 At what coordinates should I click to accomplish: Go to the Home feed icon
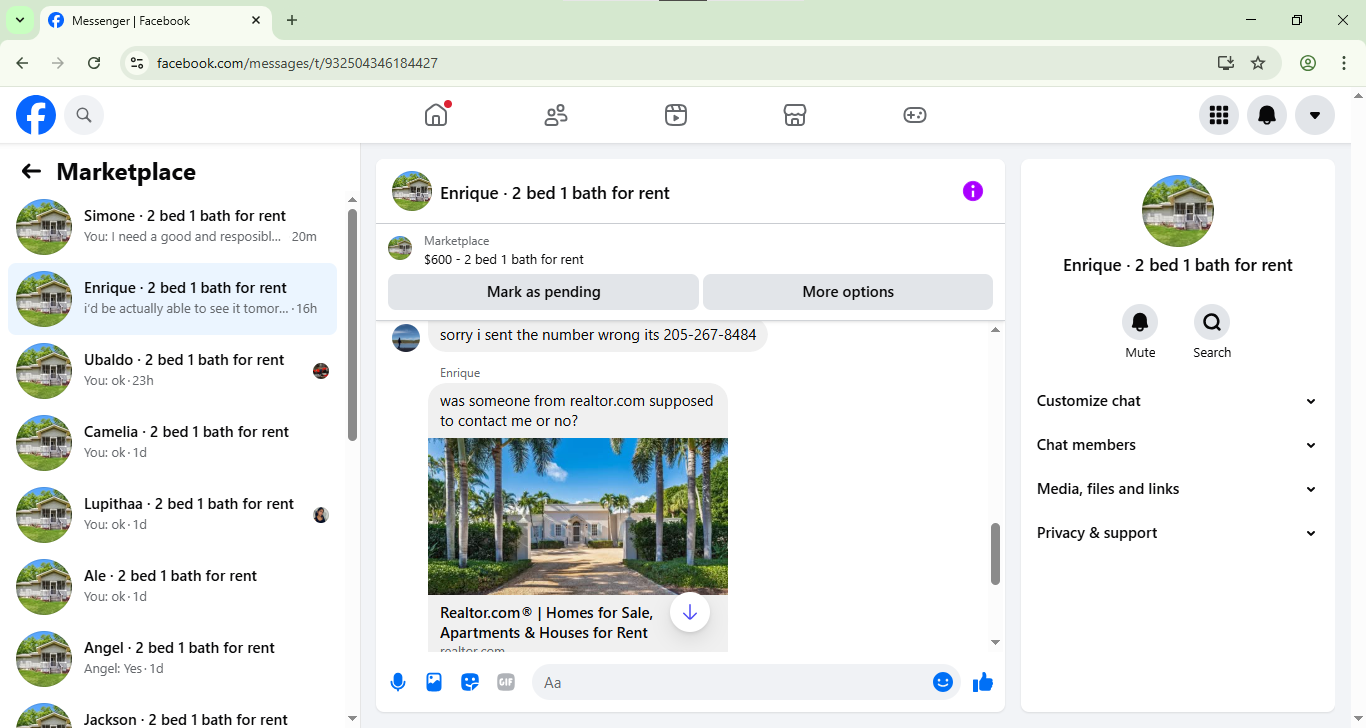[x=436, y=115]
